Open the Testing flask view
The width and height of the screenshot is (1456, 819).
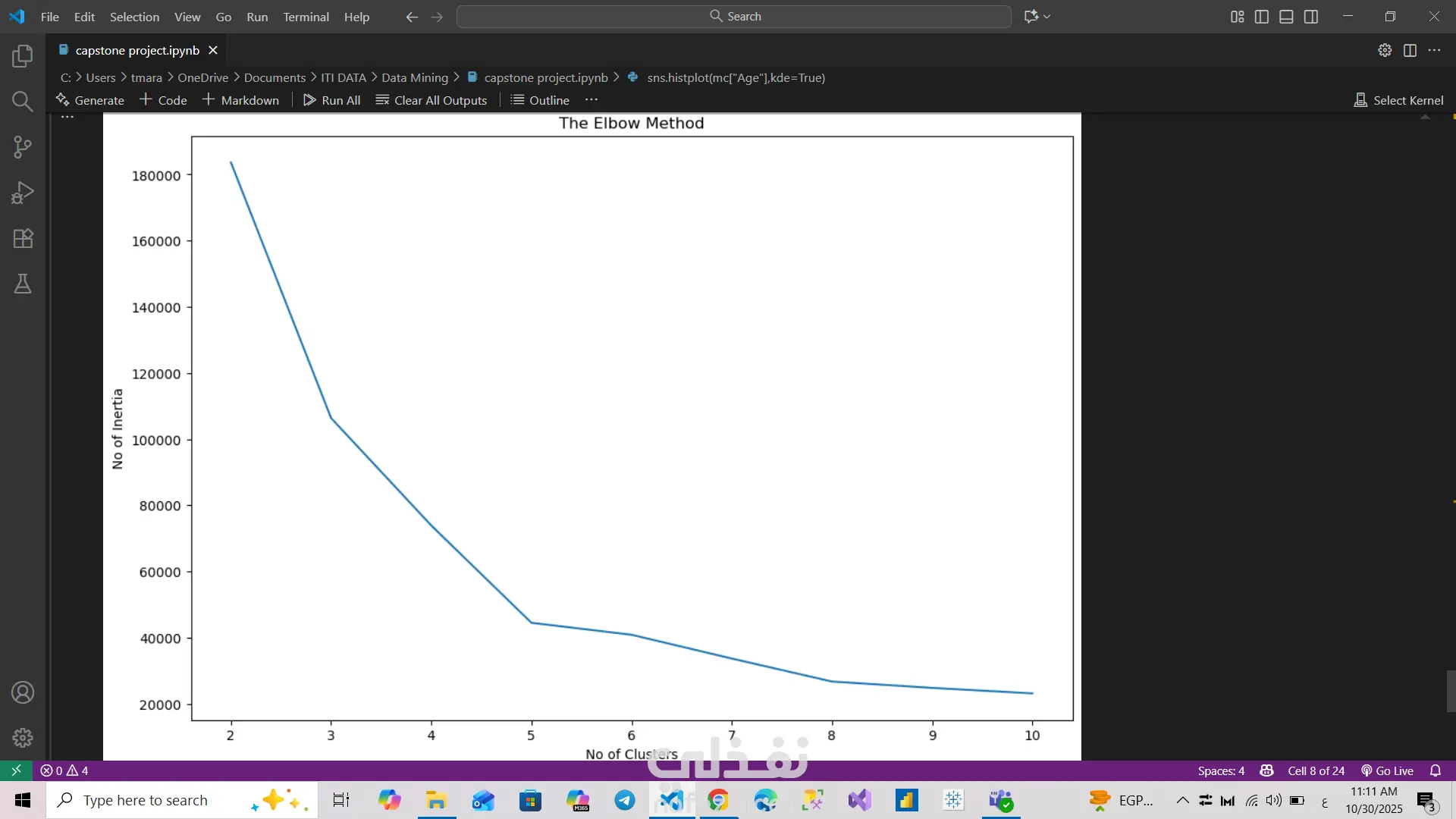pos(23,284)
